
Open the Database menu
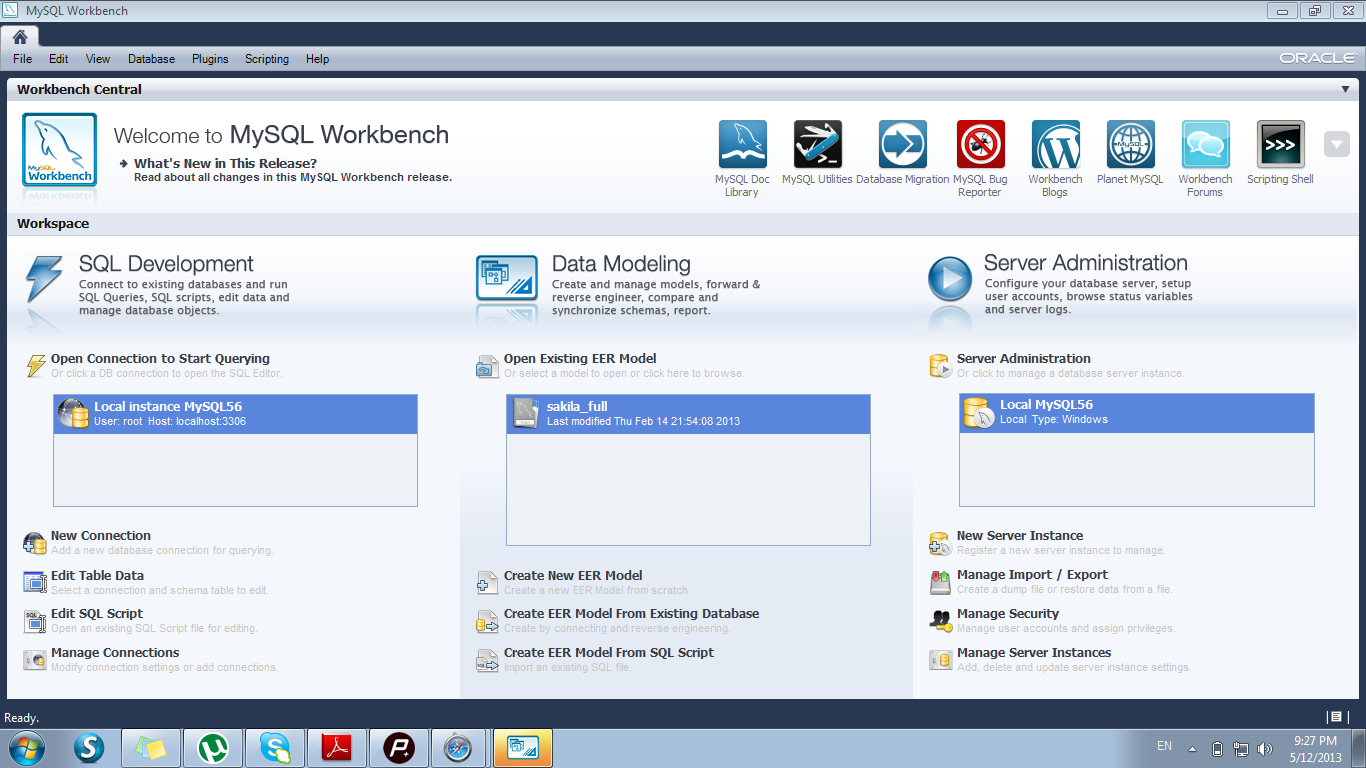coord(151,58)
